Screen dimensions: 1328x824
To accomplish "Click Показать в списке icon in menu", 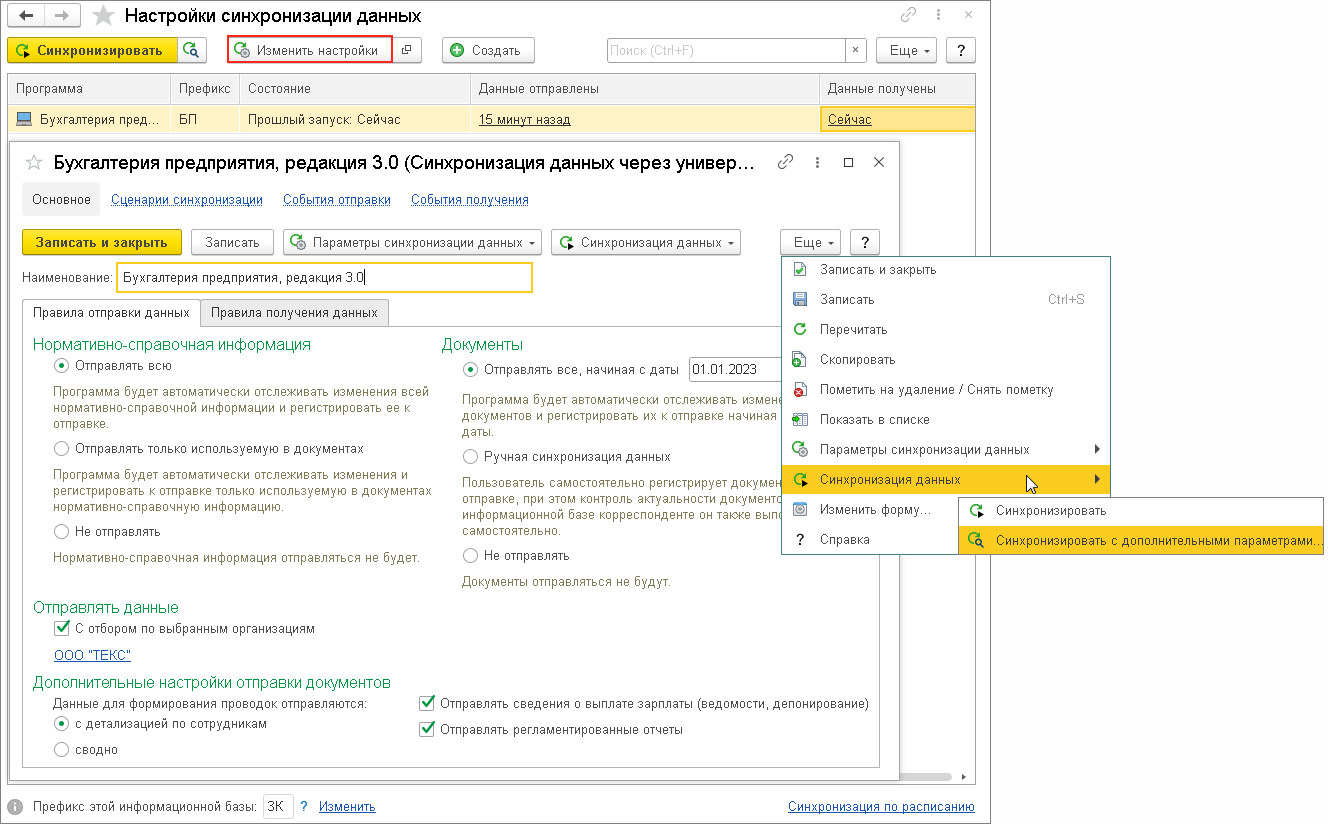I will pyautogui.click(x=800, y=419).
